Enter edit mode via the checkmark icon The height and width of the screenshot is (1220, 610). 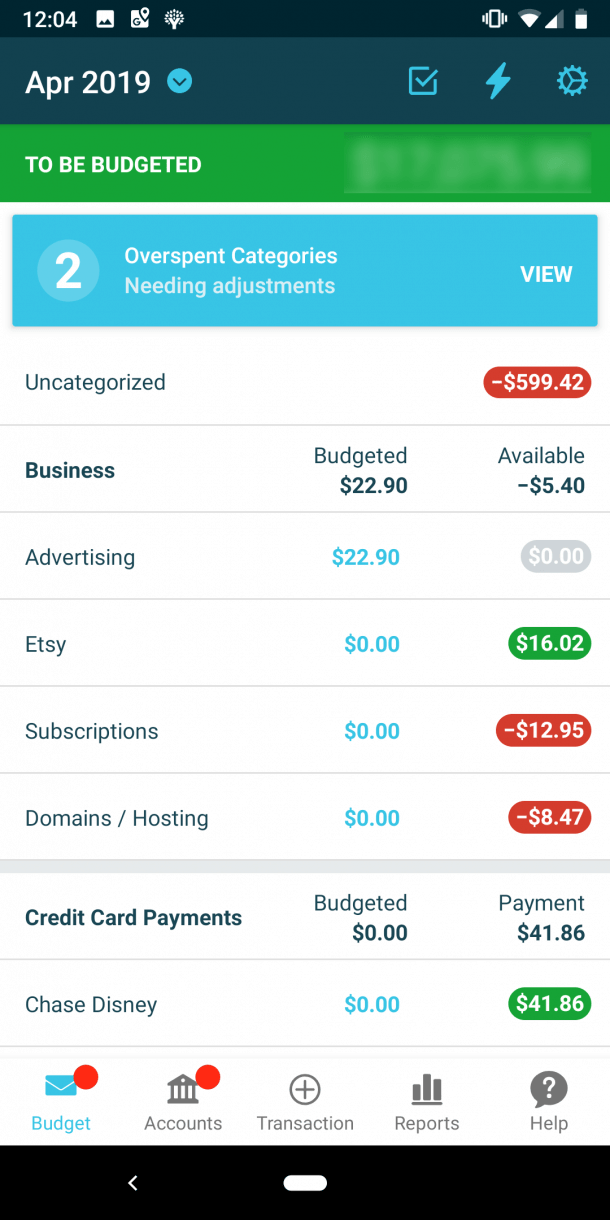click(x=422, y=81)
